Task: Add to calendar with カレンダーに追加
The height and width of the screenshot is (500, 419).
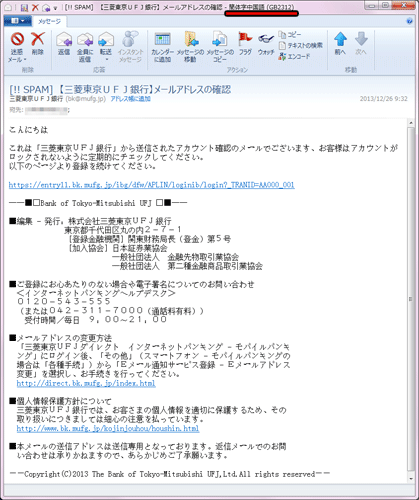Action: [x=163, y=47]
